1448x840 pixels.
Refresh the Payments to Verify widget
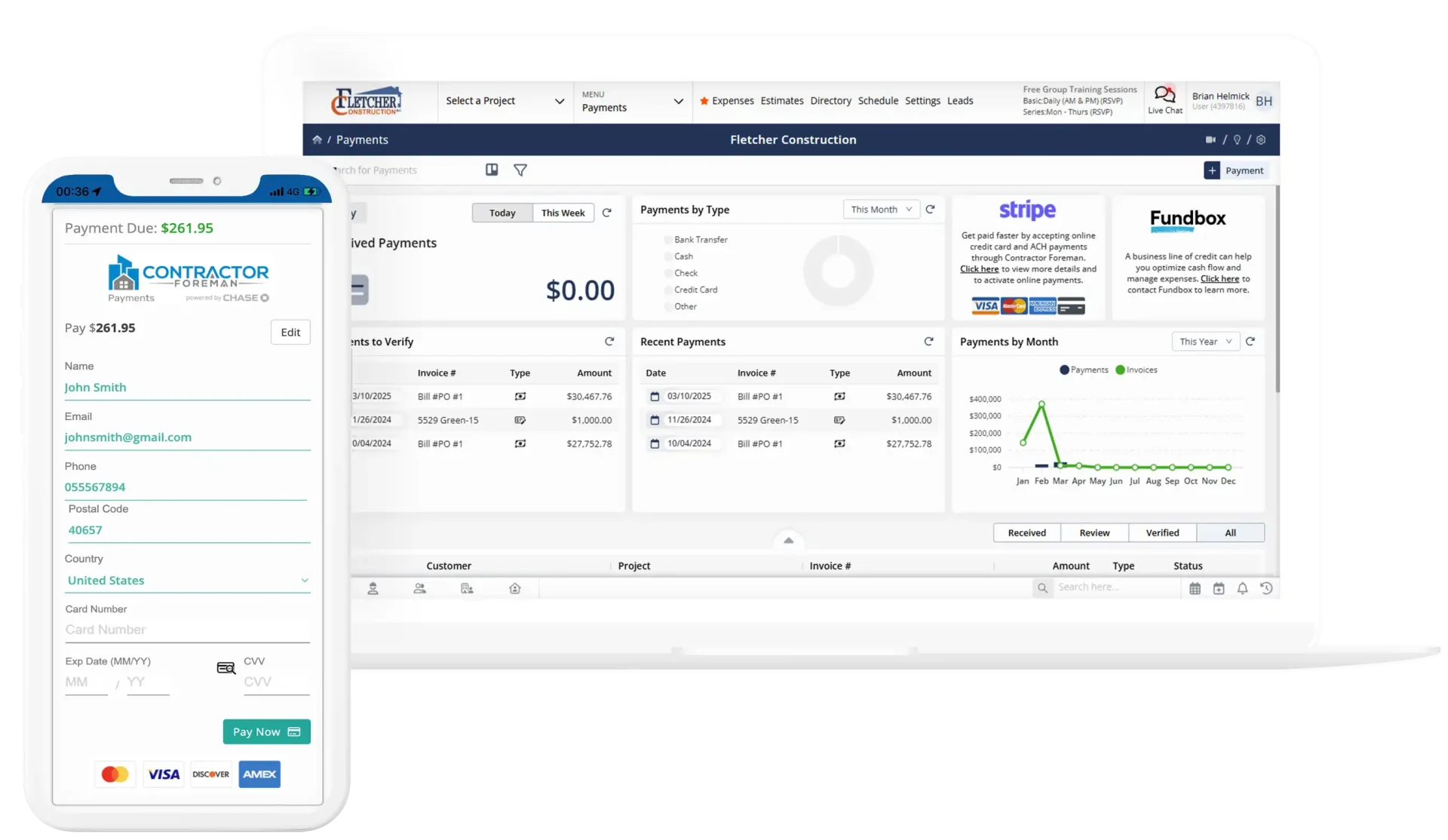(x=609, y=342)
